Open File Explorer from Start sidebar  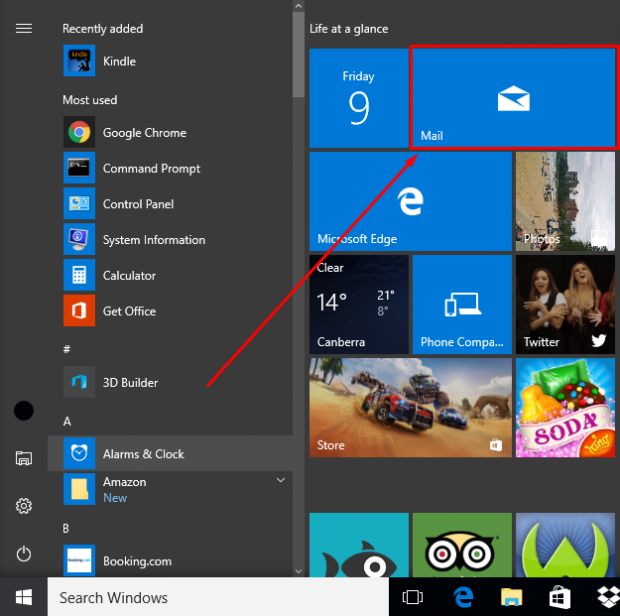24,458
